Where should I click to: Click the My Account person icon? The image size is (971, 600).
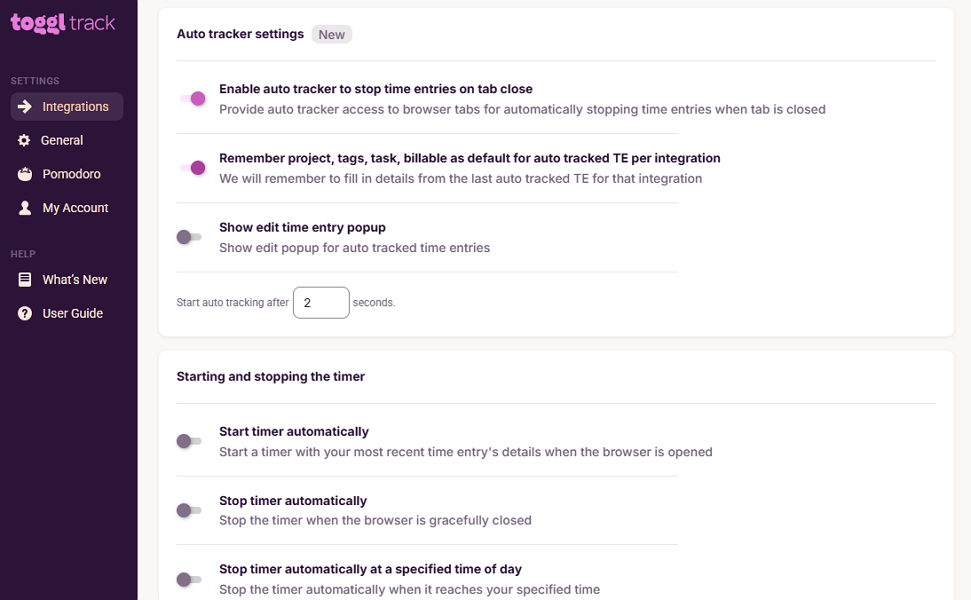pos(25,208)
